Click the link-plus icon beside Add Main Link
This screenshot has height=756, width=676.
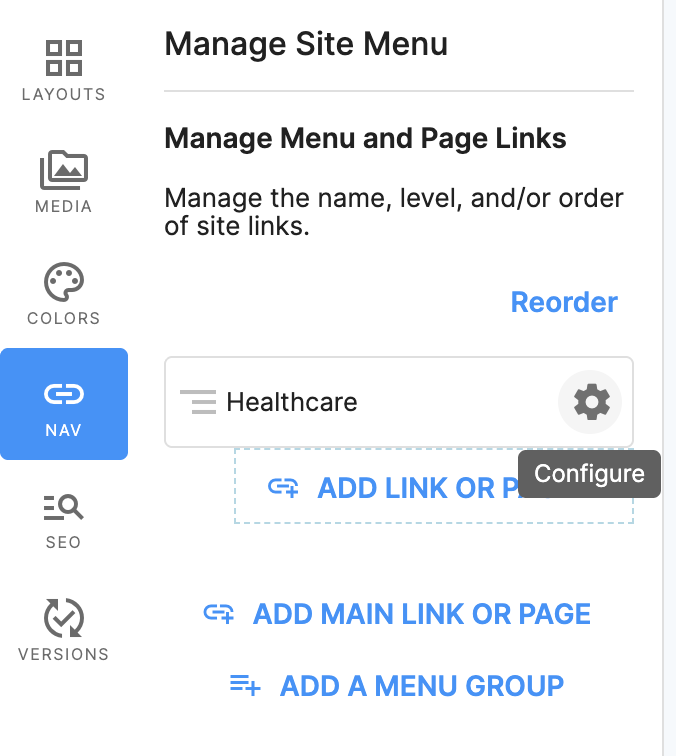pyautogui.click(x=218, y=614)
